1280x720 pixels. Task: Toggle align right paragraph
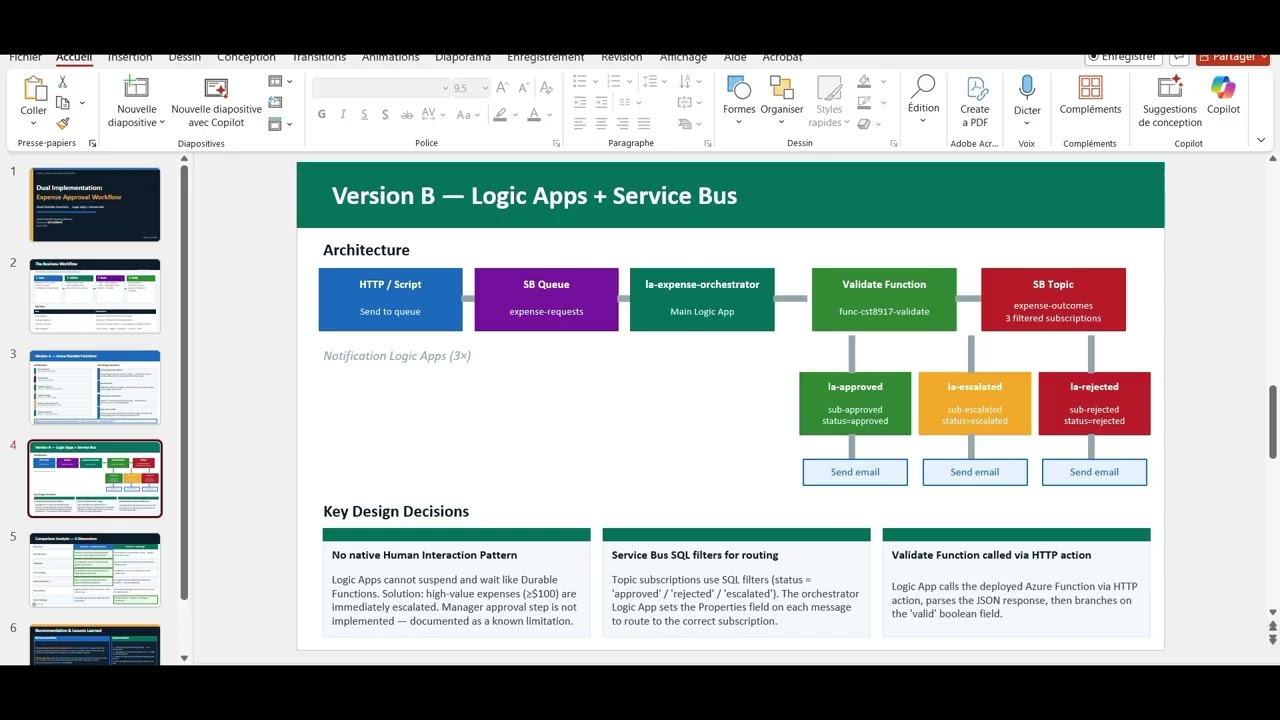pos(622,124)
